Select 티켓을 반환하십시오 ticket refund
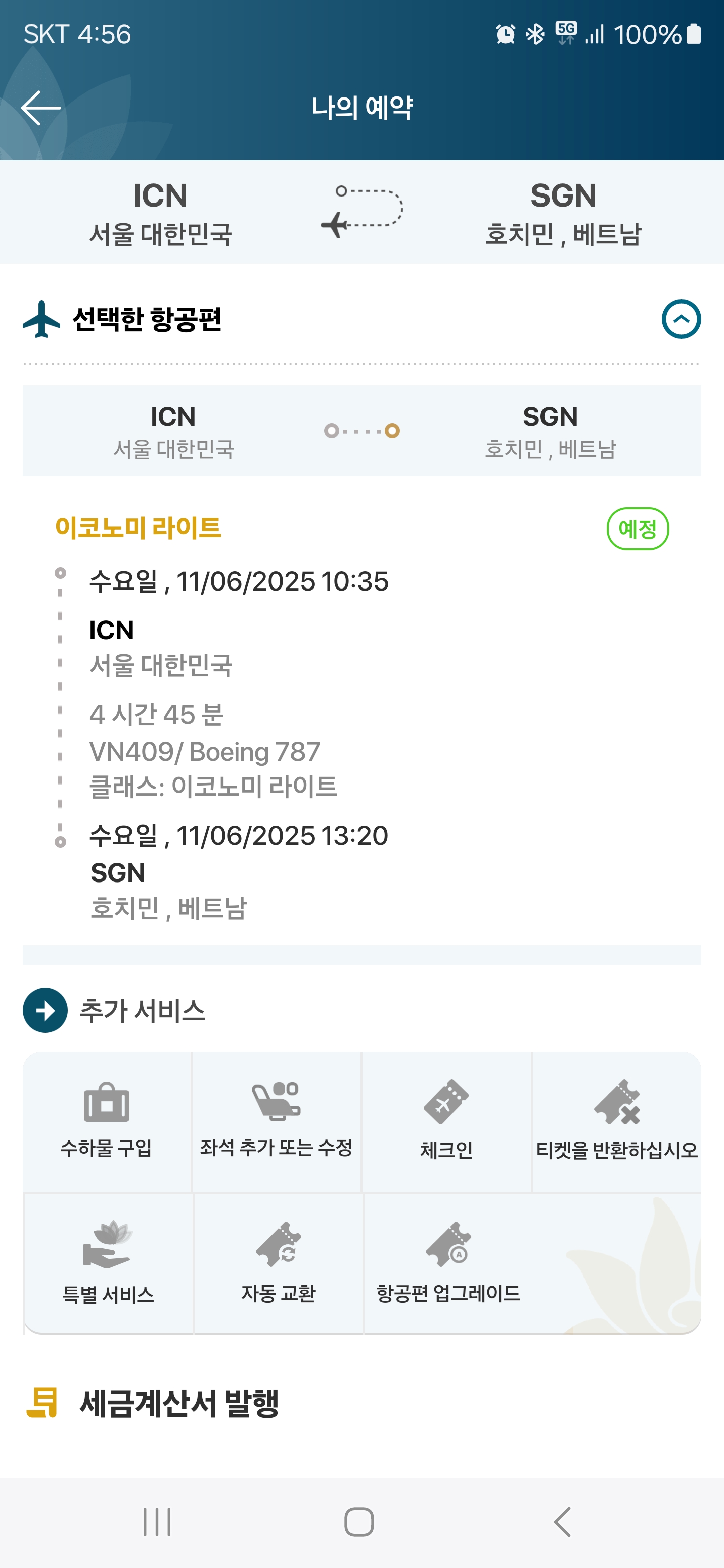The width and height of the screenshot is (724, 1568). pos(617,1121)
